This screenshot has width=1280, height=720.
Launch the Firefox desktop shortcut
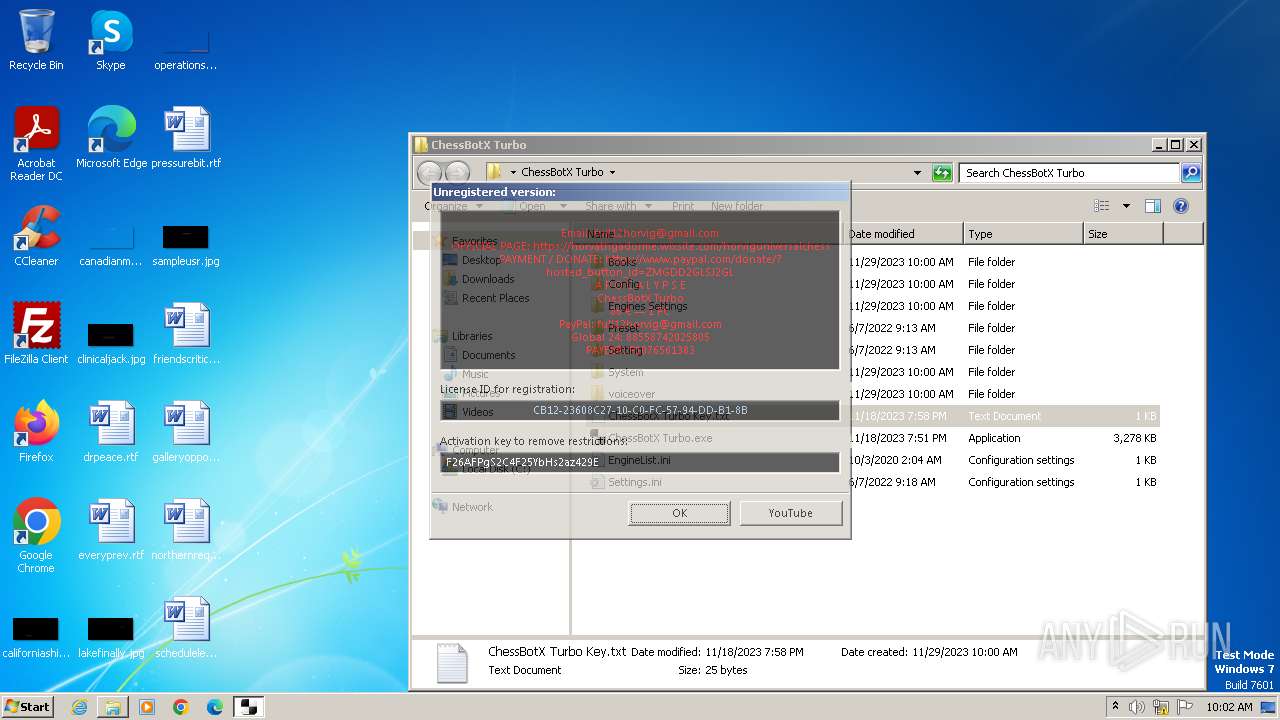coord(36,431)
